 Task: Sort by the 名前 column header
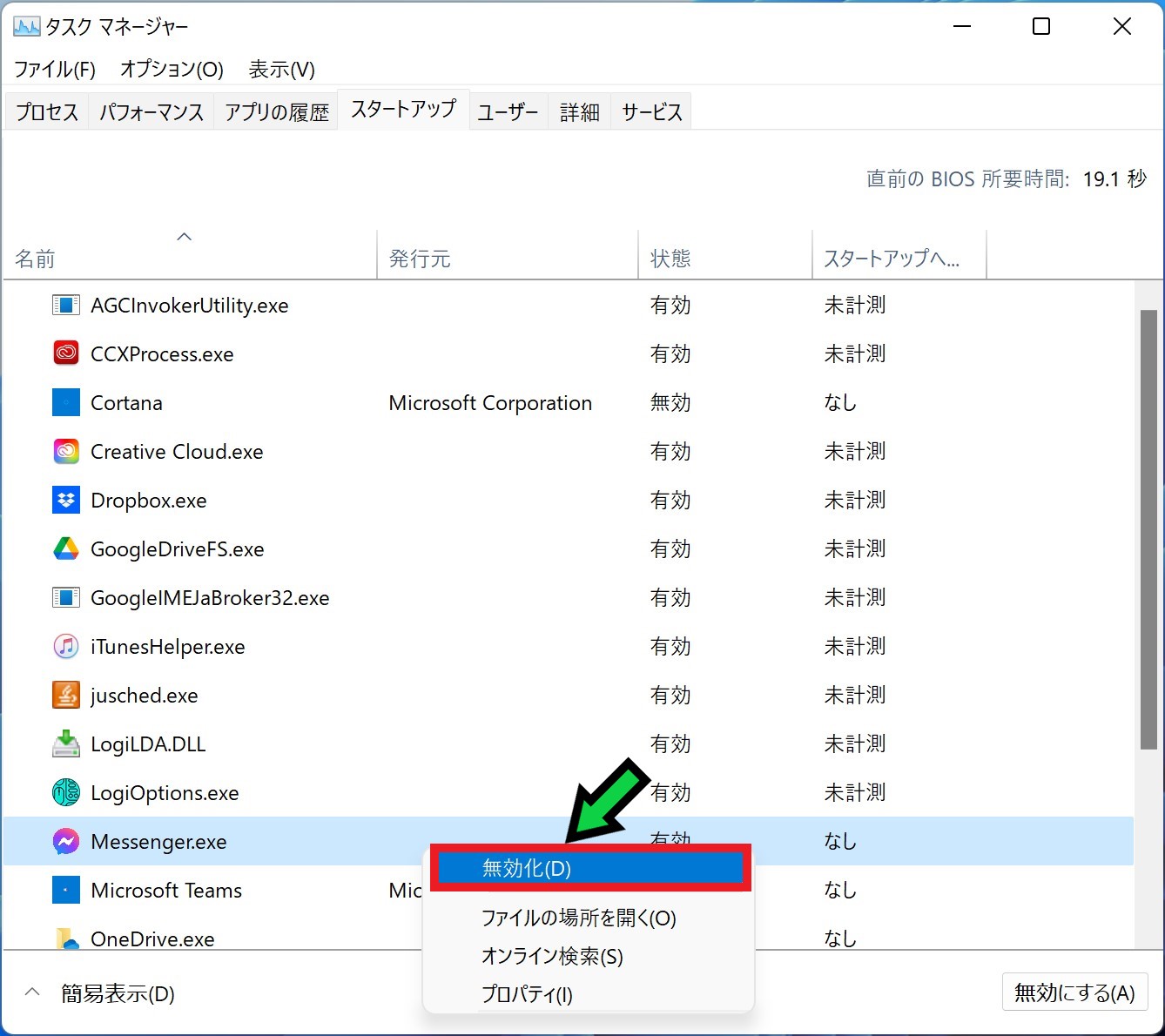pyautogui.click(x=190, y=254)
